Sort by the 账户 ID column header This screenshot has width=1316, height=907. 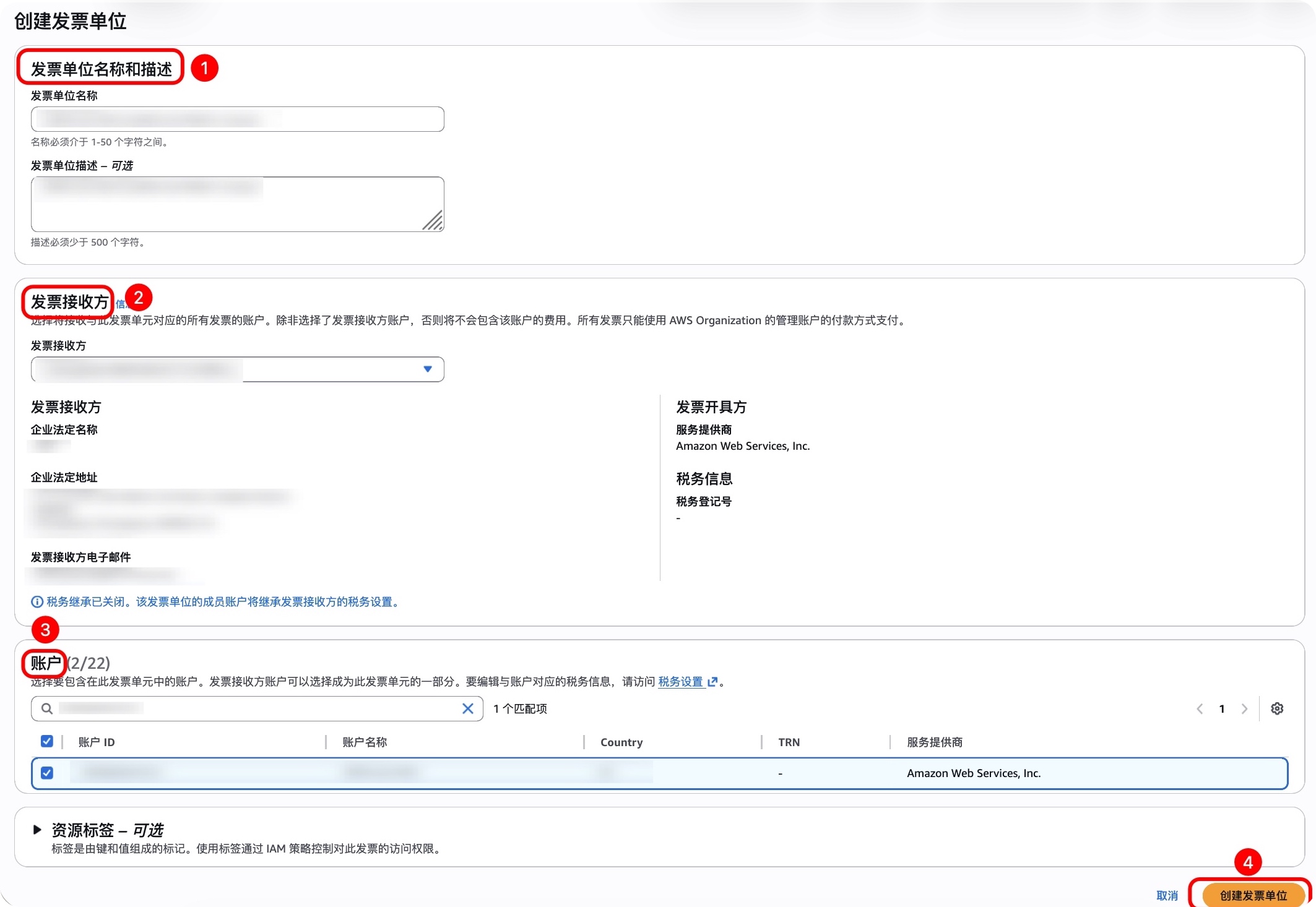(x=97, y=742)
